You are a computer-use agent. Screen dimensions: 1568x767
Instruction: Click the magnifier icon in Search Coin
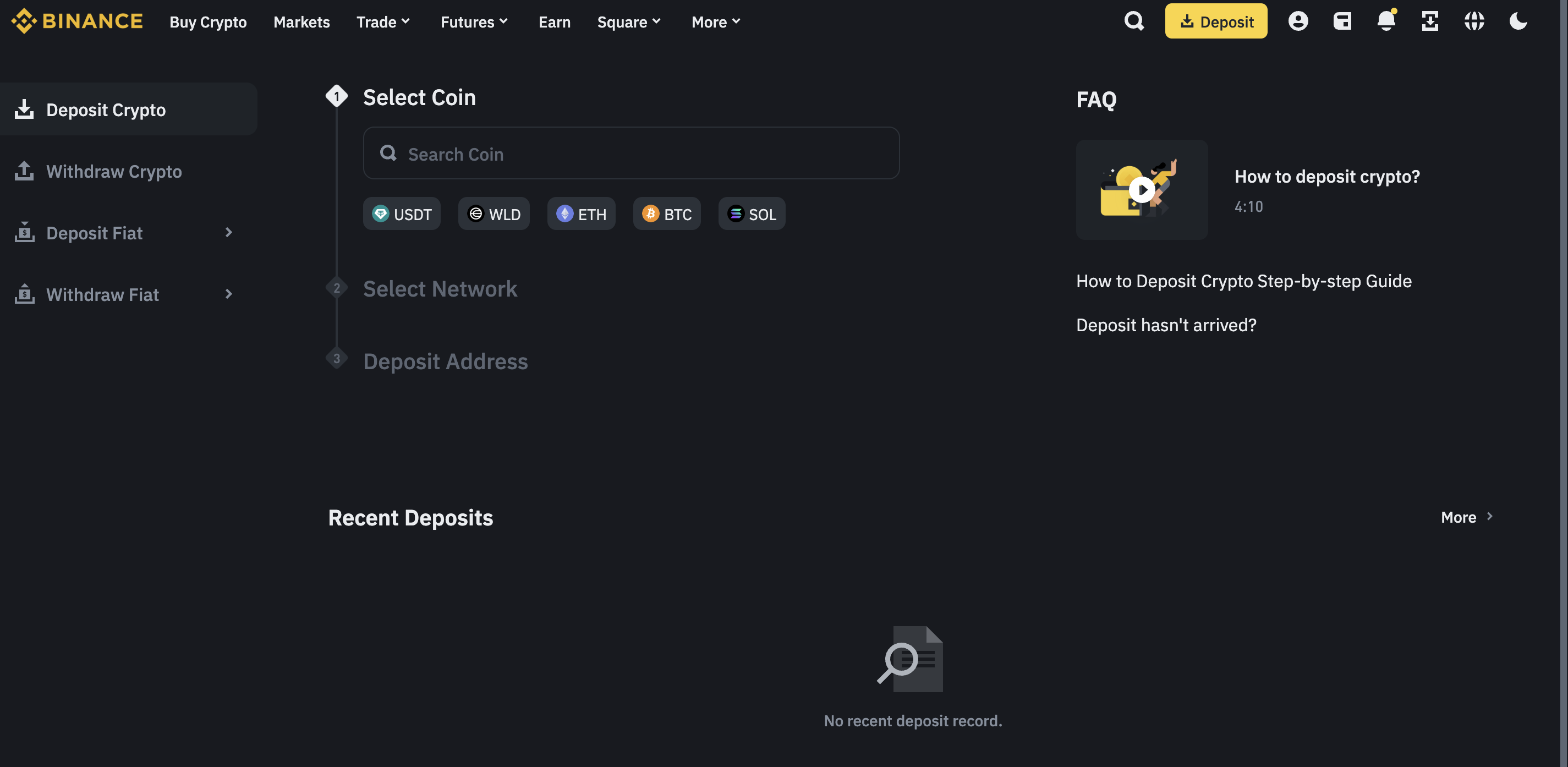(388, 154)
